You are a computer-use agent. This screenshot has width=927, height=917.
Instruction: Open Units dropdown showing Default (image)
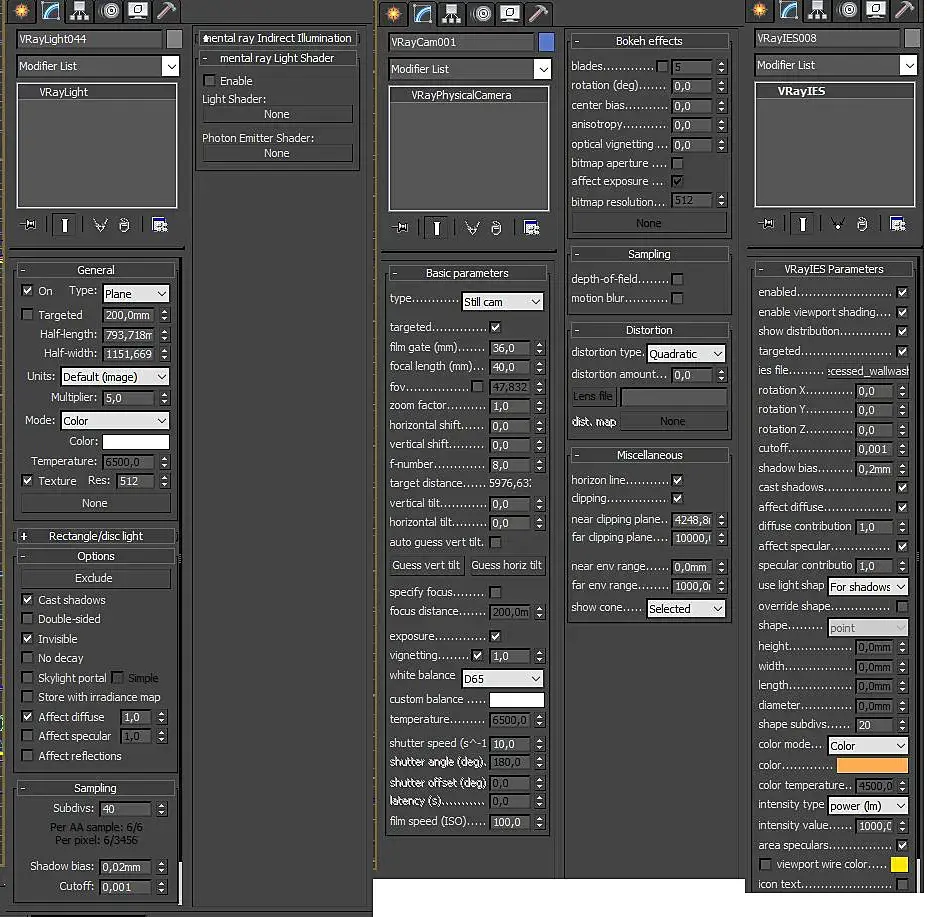coord(115,377)
